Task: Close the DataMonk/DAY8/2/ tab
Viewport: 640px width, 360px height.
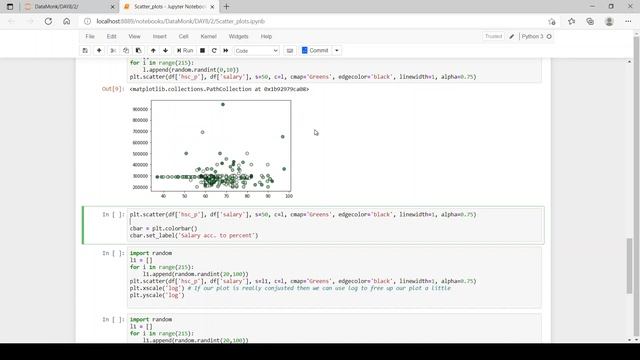Action: click(x=113, y=7)
